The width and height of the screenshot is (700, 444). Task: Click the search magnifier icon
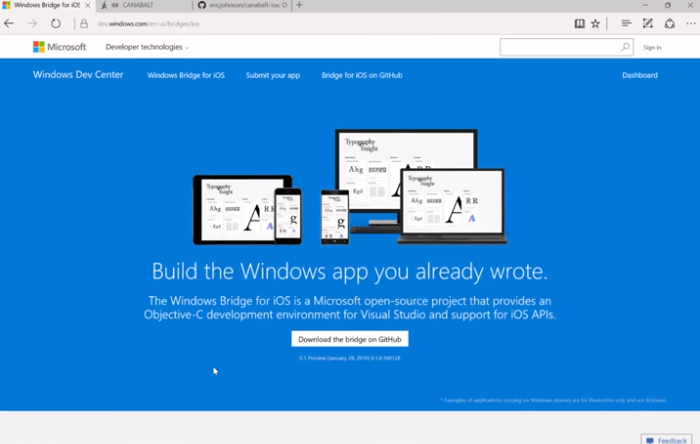(x=625, y=47)
